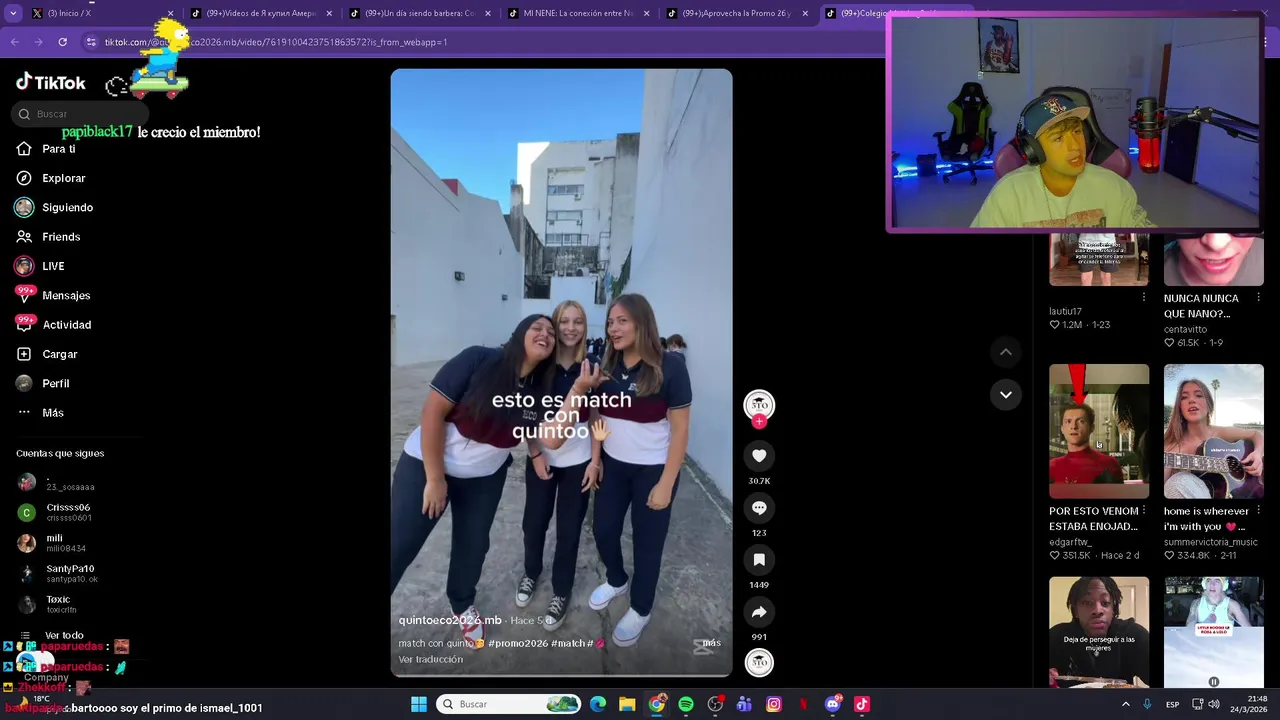Open creator link edgarftw_
This screenshot has width=1280, height=720.
coord(1070,542)
